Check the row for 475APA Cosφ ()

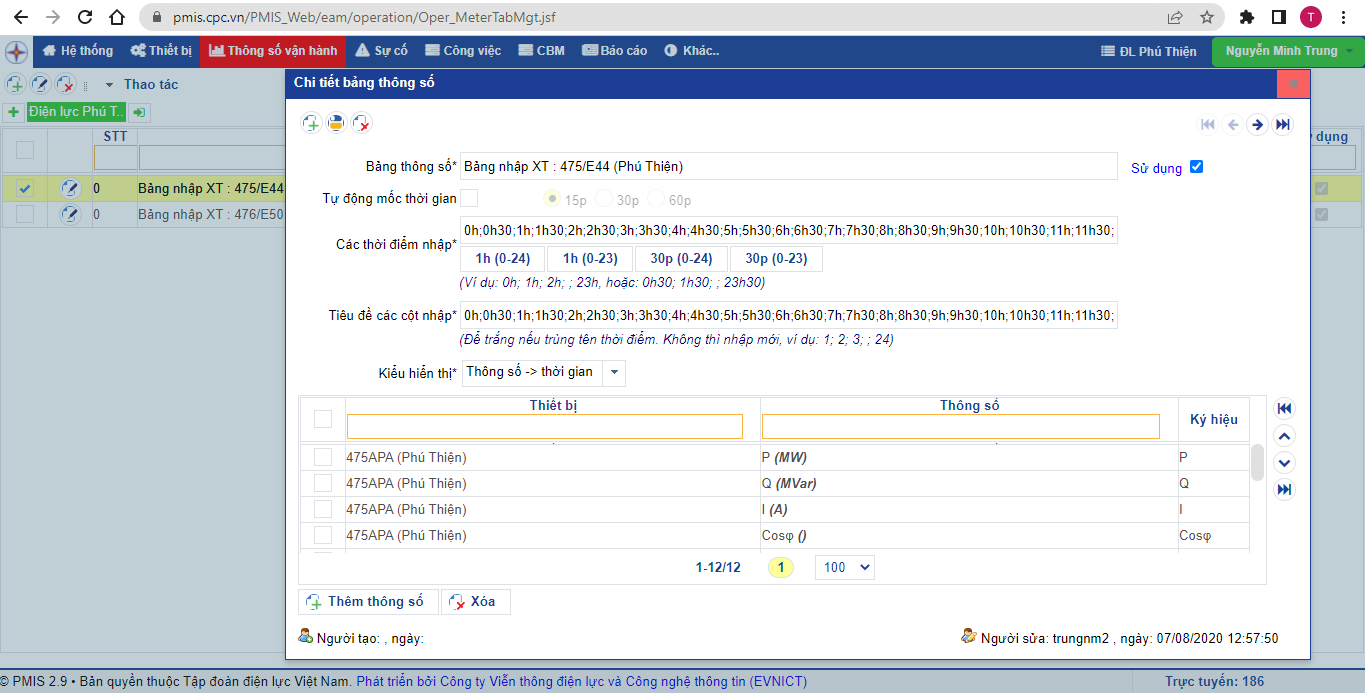[x=323, y=535]
